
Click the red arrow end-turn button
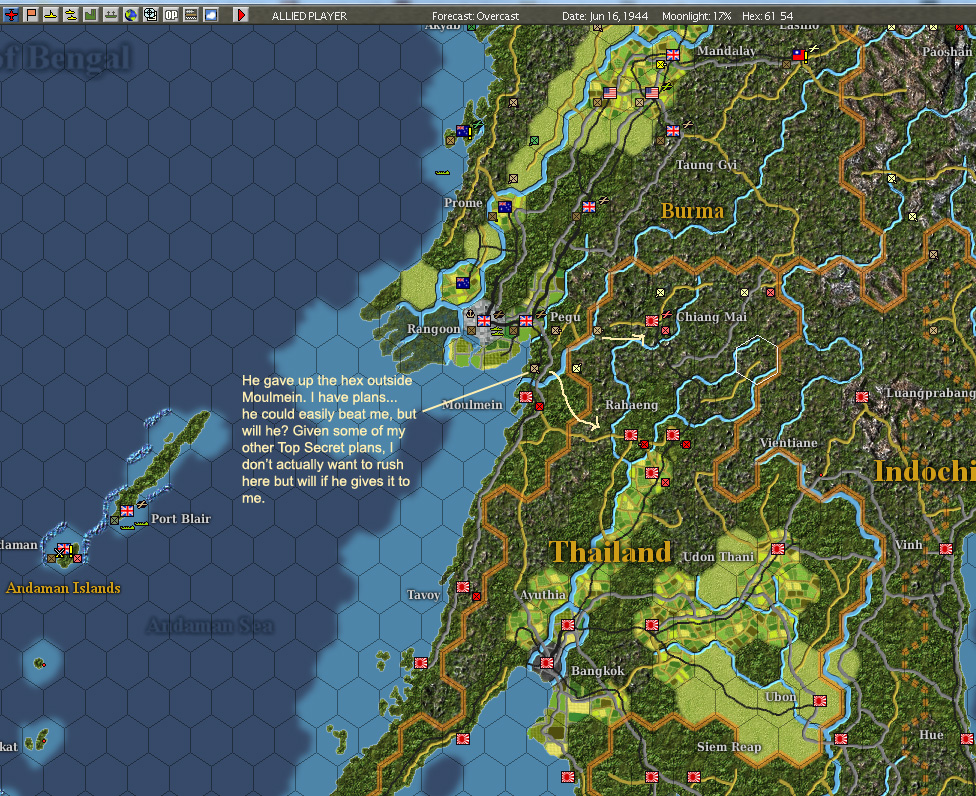point(241,14)
